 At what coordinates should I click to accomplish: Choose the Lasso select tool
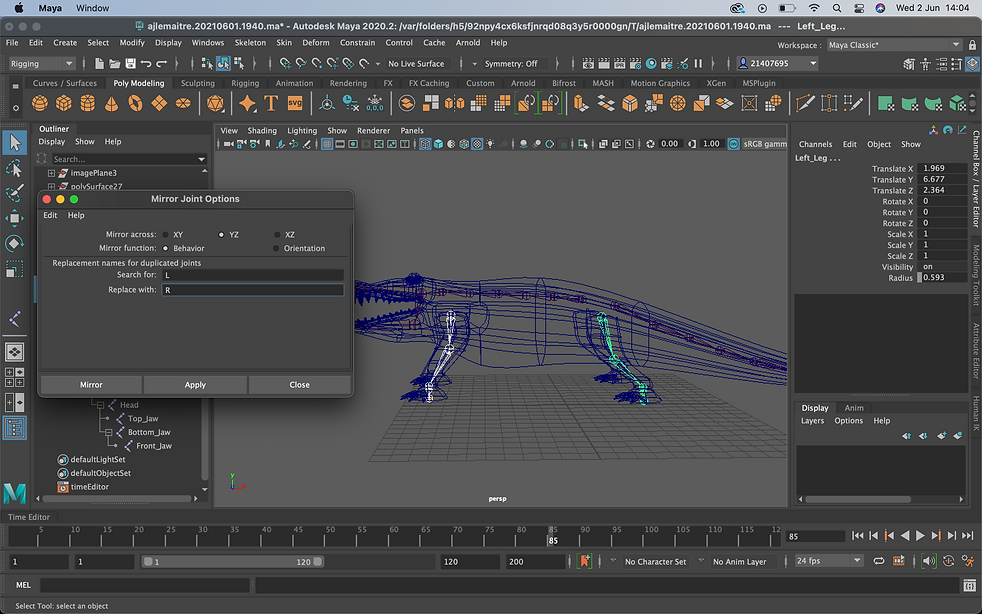coord(14,168)
